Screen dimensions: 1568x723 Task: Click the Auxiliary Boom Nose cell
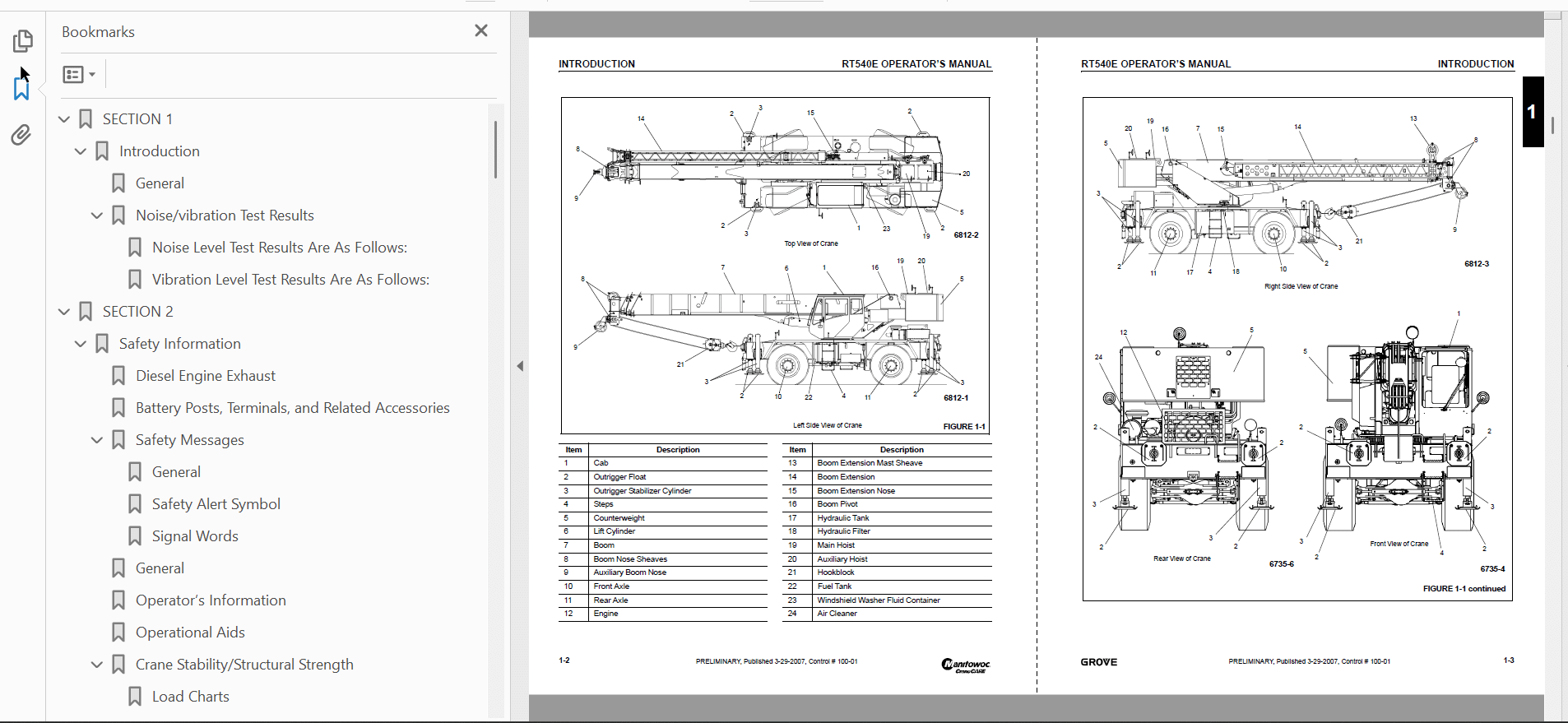[x=679, y=572]
